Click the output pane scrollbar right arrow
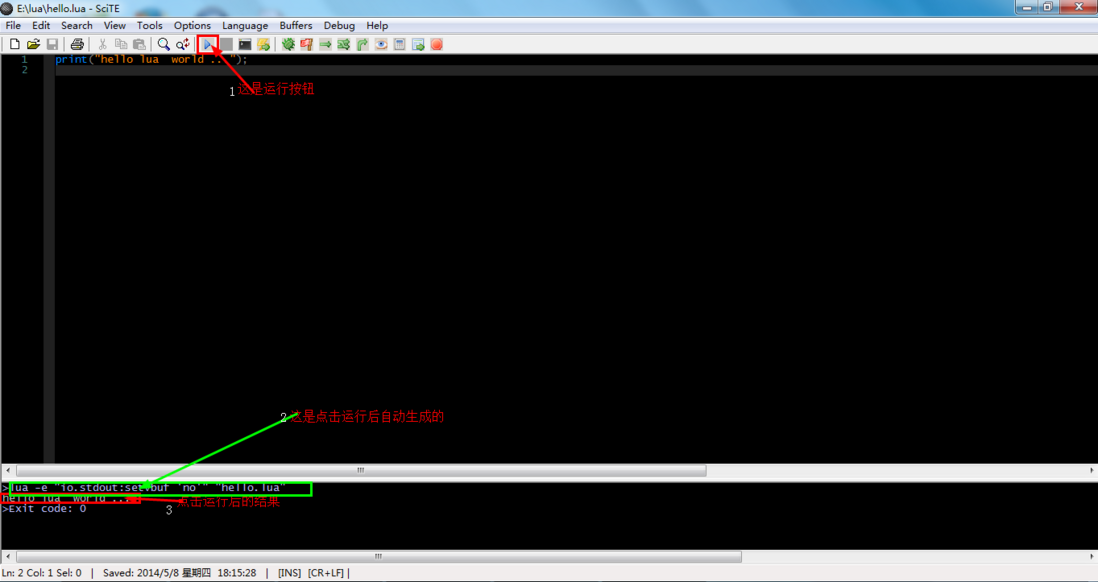Screen dimensions: 1098x582 click(1092, 557)
